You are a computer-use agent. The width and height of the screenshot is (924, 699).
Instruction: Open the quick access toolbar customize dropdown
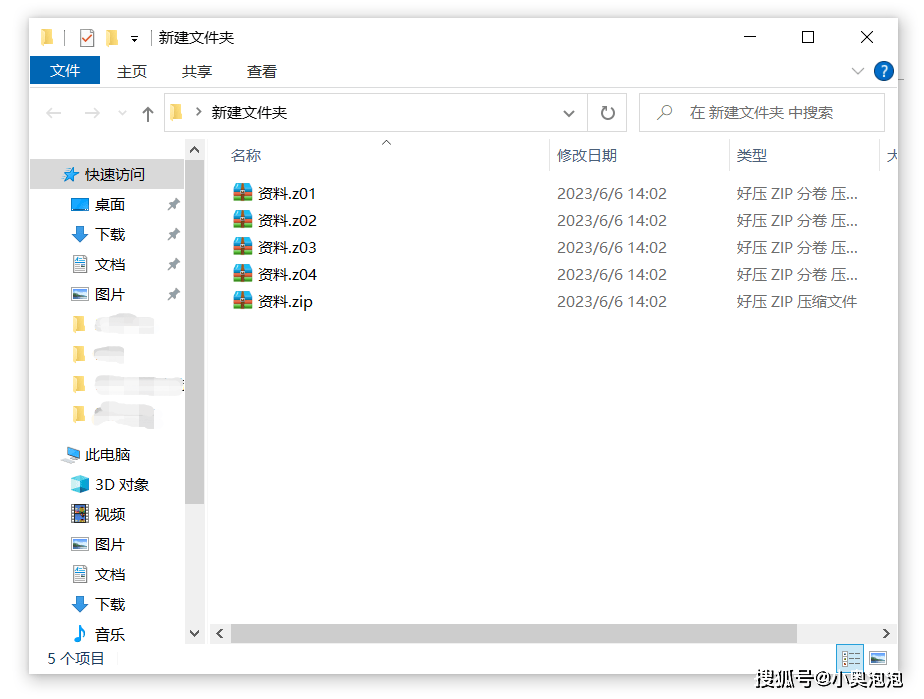pyautogui.click(x=134, y=39)
